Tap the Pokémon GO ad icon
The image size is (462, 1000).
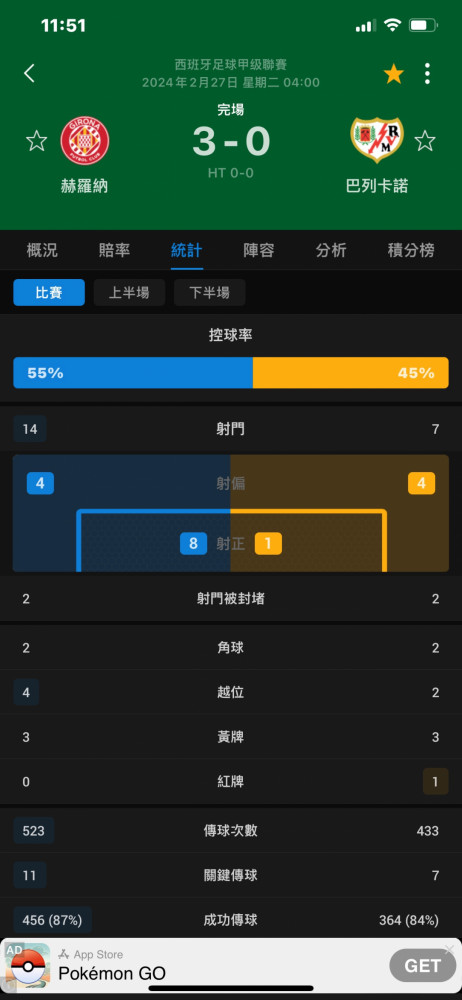[x=28, y=963]
